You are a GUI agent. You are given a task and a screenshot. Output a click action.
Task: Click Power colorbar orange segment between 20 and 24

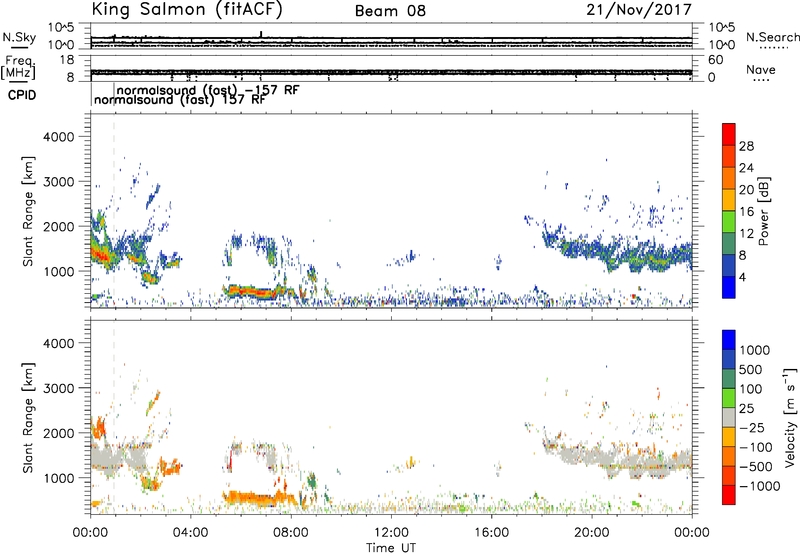[729, 179]
